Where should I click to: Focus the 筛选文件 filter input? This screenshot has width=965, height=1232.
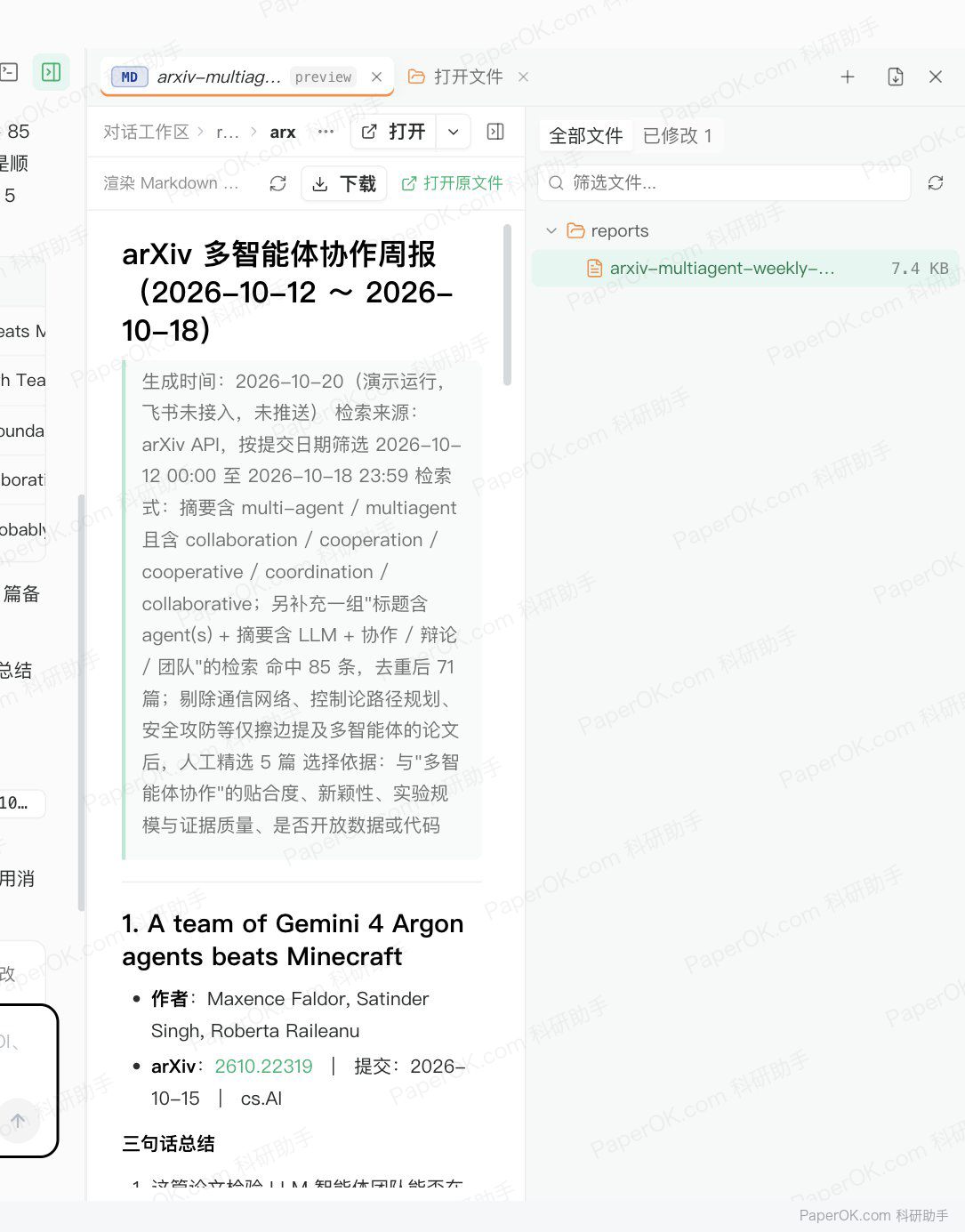[724, 182]
